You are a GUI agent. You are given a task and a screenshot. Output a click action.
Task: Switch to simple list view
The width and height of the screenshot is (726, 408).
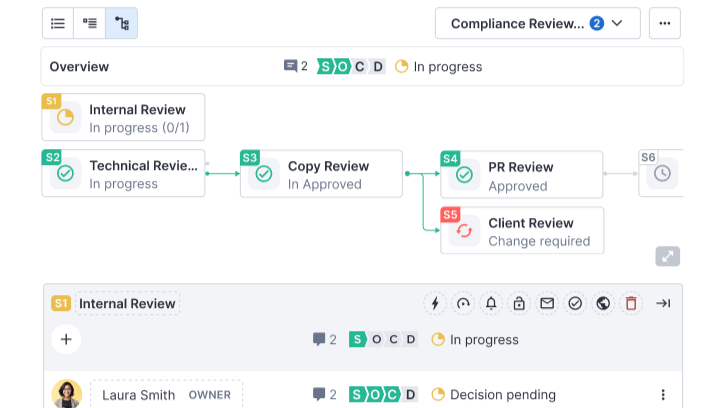click(58, 23)
